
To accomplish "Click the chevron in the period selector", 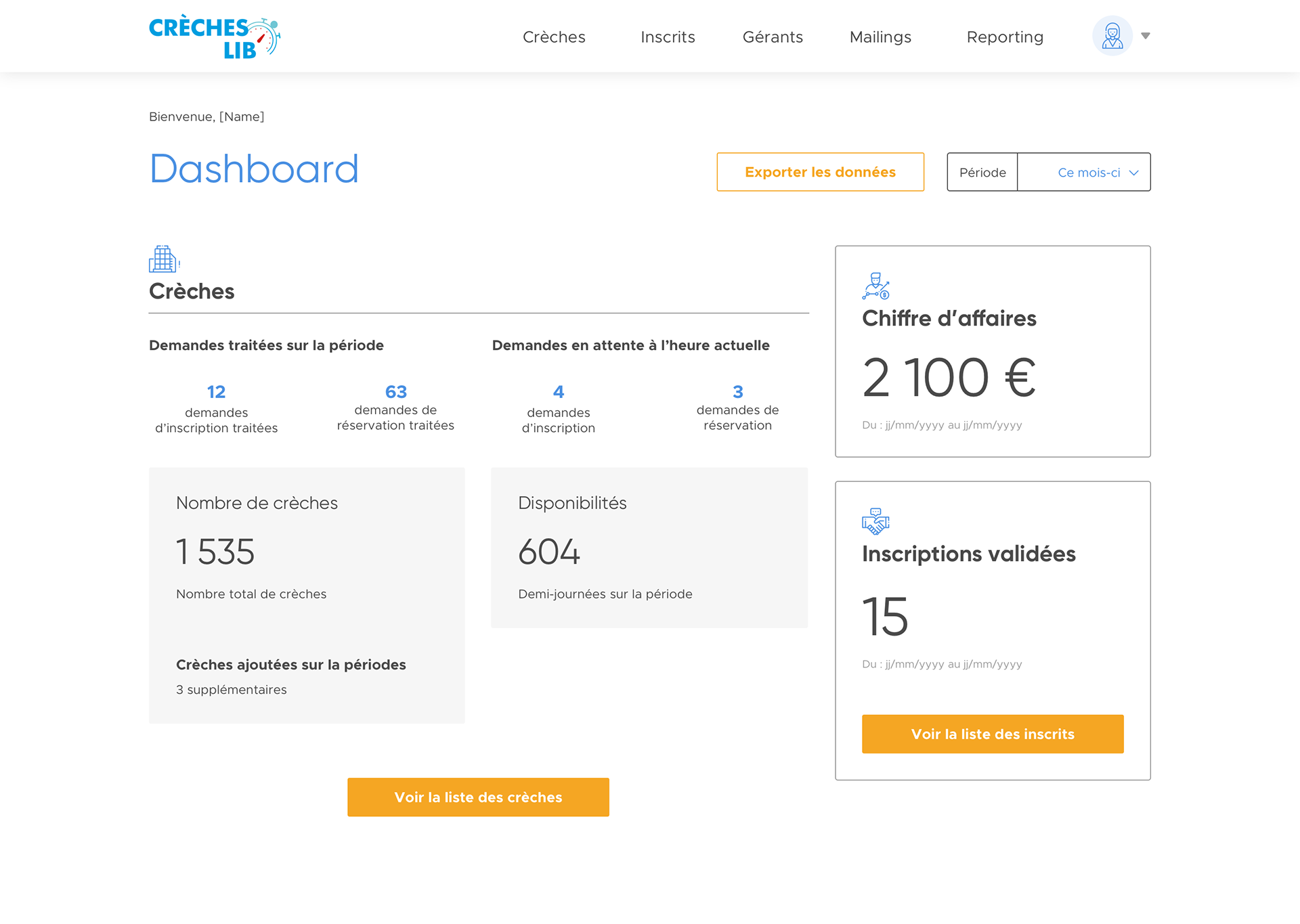I will (1134, 173).
